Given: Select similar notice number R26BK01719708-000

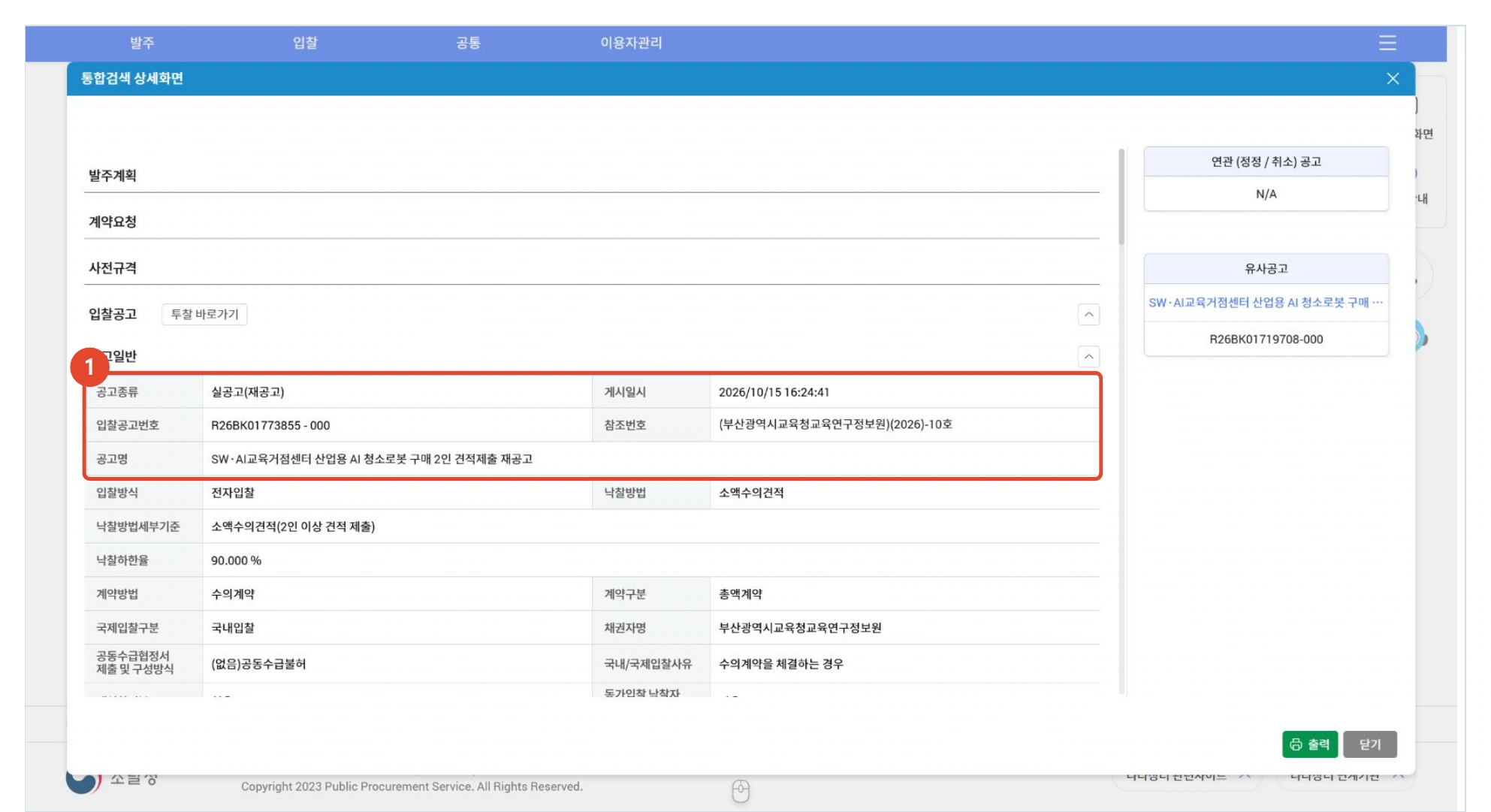Looking at the screenshot, I should click(x=1266, y=340).
